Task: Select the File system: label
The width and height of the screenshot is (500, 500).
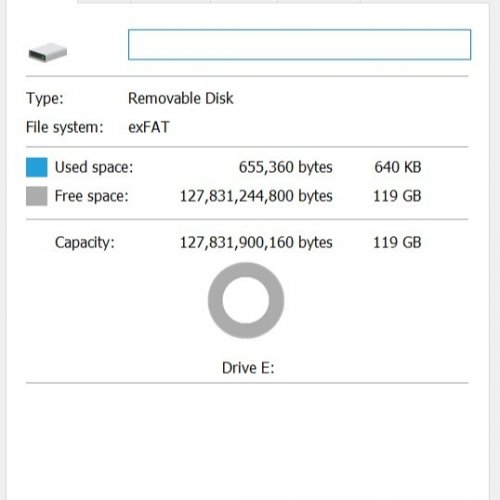Action: click(x=65, y=127)
